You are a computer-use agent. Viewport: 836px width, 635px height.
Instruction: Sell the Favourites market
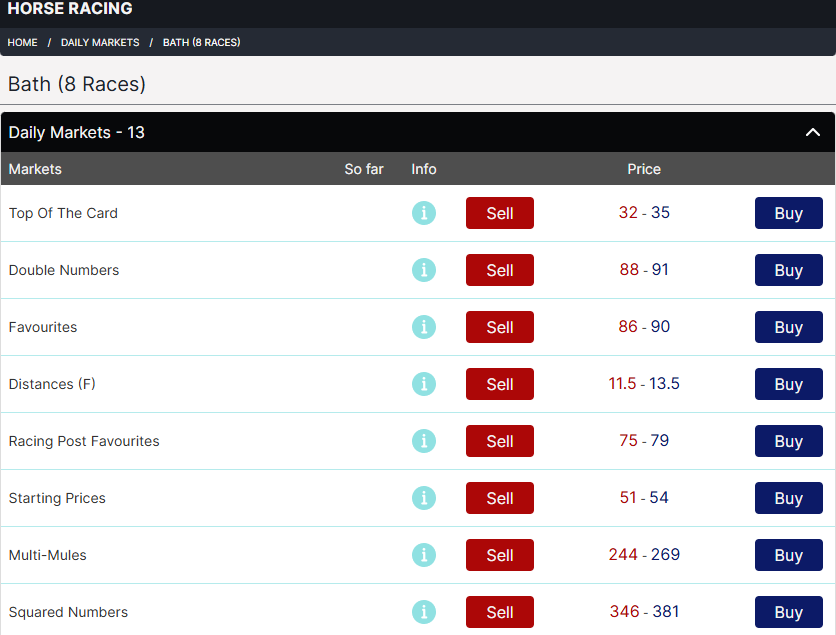(499, 327)
